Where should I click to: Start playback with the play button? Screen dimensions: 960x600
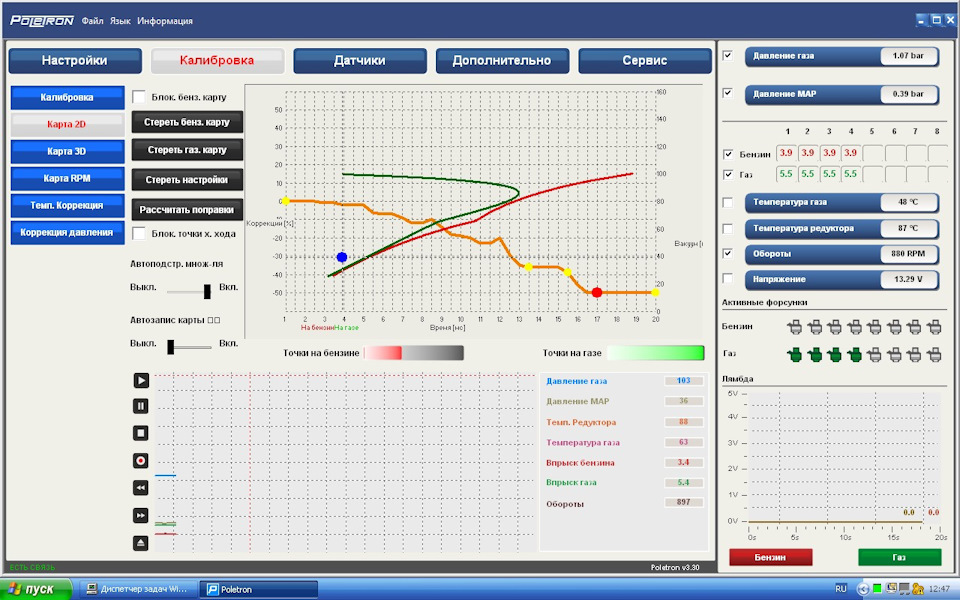141,380
